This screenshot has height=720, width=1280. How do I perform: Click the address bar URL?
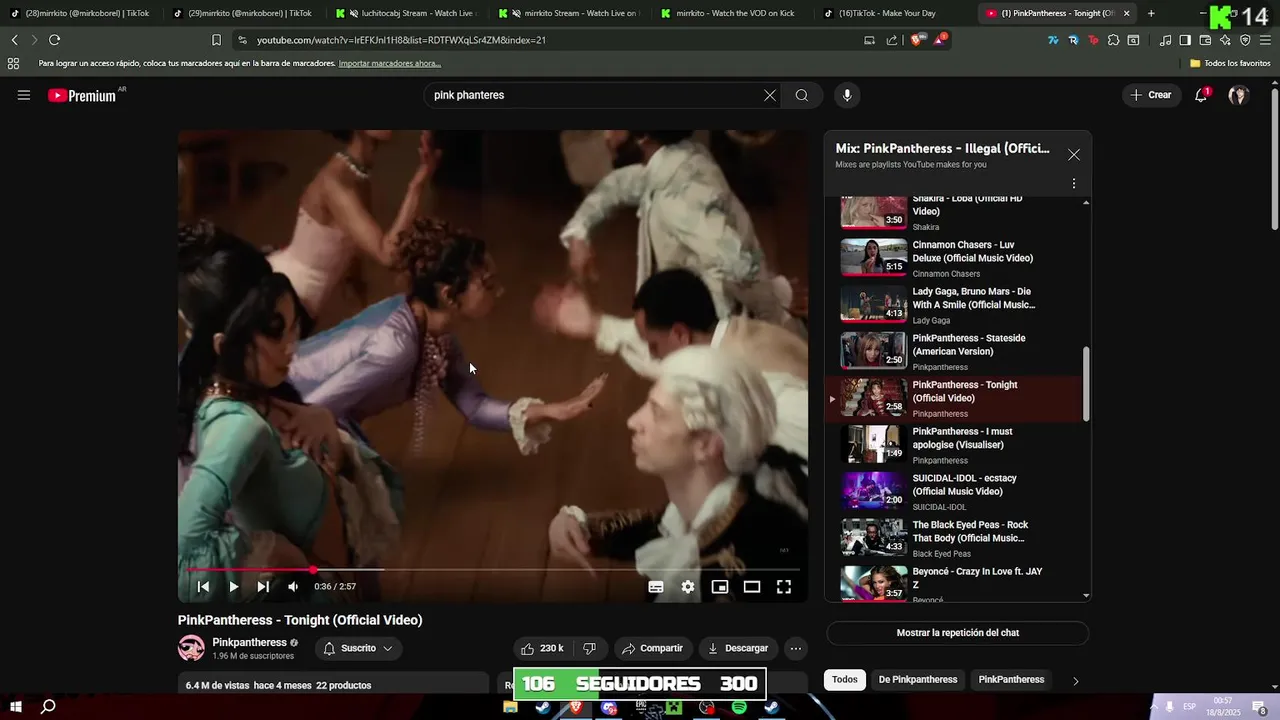400,40
